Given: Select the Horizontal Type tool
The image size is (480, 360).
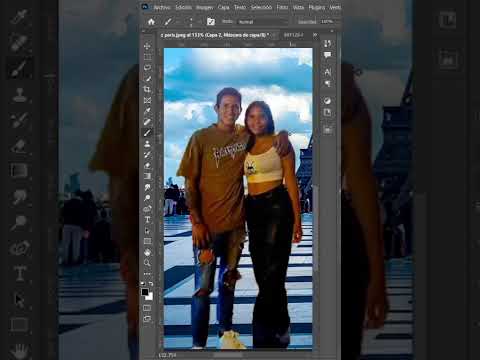Looking at the screenshot, I should (147, 219).
